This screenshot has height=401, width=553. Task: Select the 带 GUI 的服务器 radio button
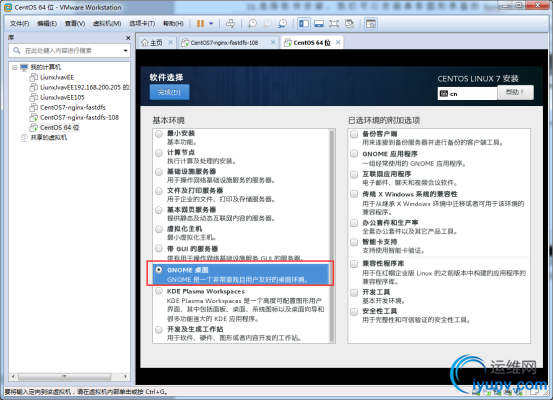pyautogui.click(x=159, y=248)
